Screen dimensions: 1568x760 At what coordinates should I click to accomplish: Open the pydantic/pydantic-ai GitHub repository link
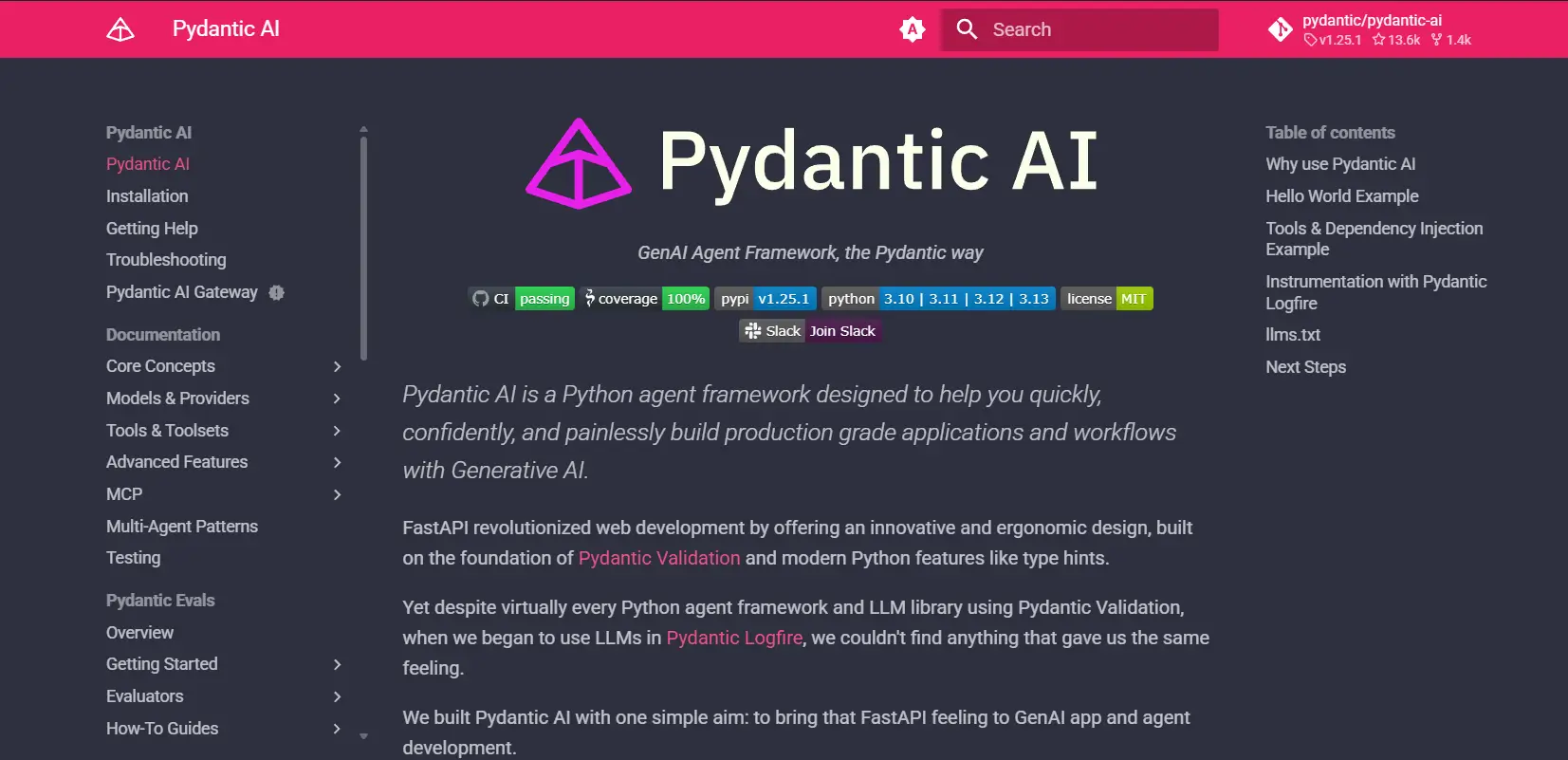pos(1370,29)
